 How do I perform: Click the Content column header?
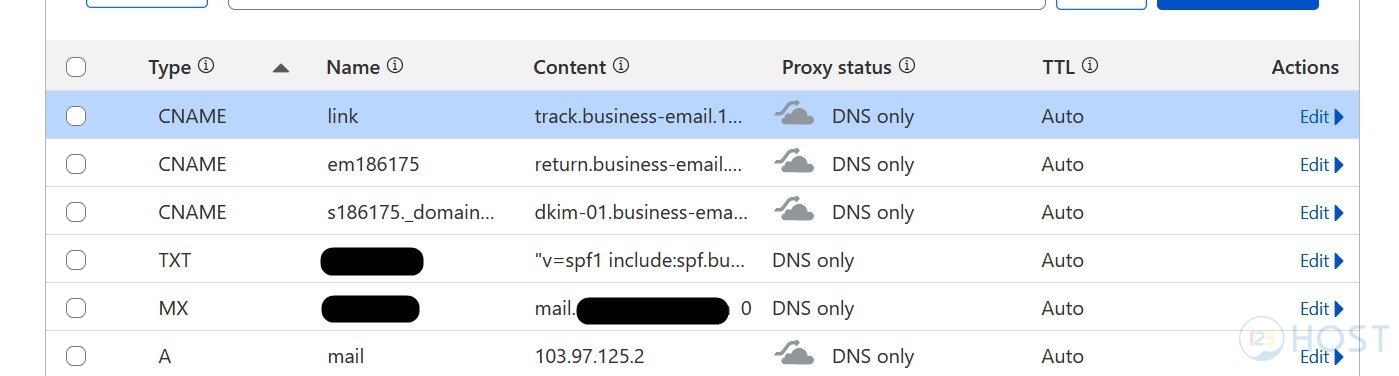click(x=570, y=67)
